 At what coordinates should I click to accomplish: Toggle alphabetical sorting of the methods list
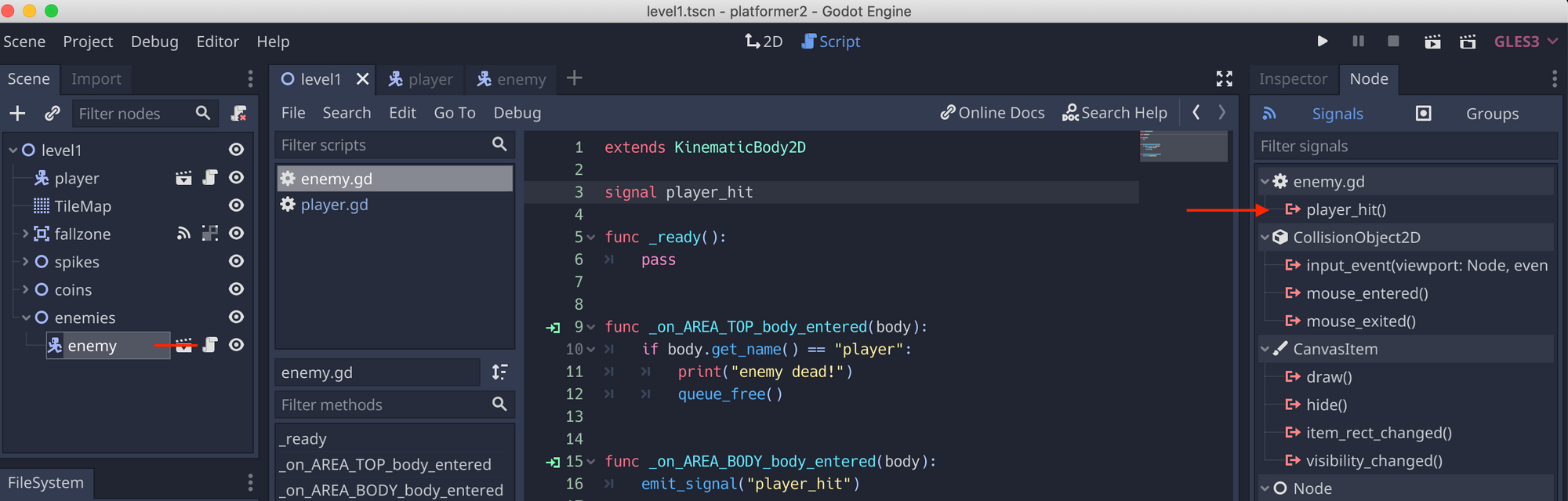pyautogui.click(x=499, y=372)
